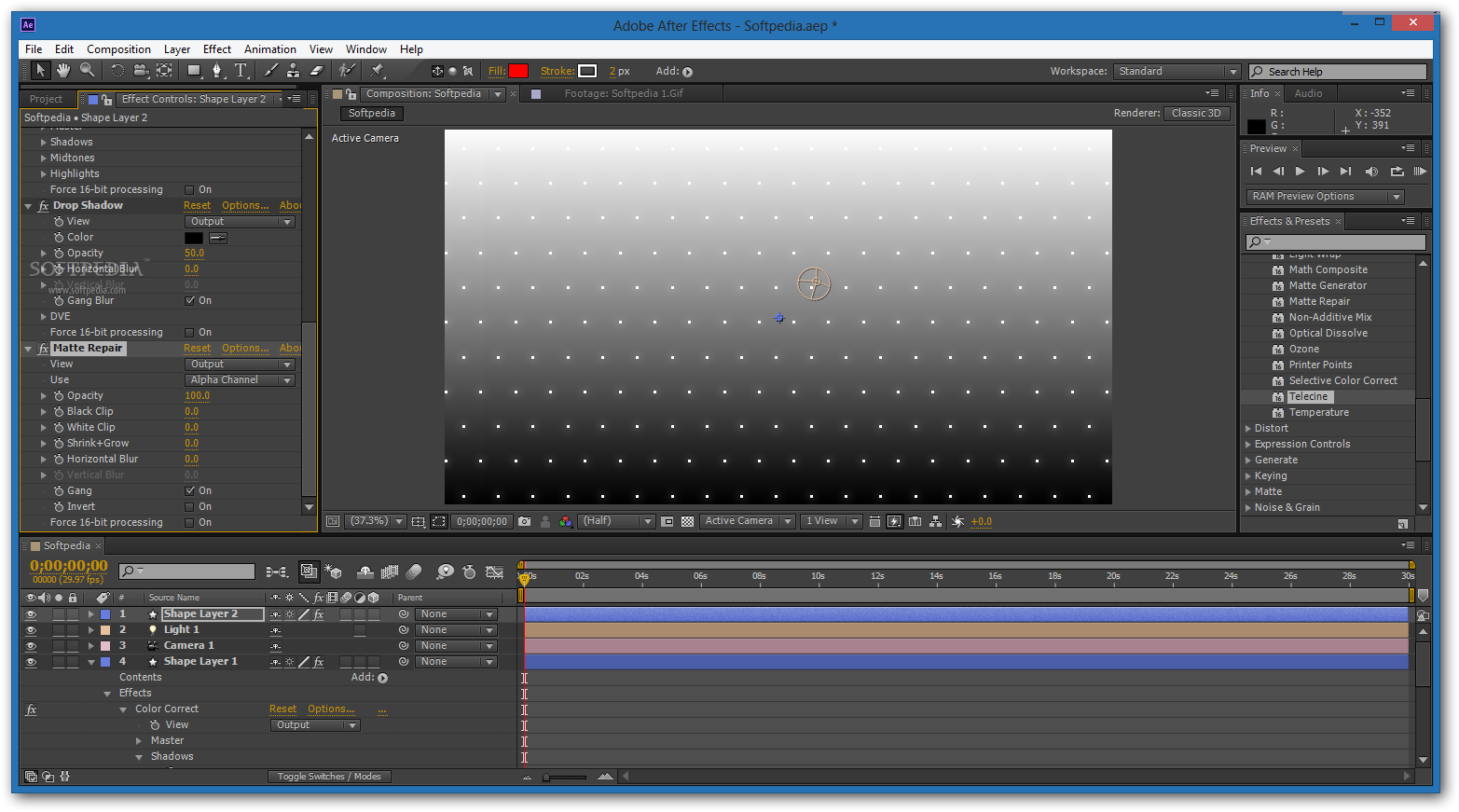Open the Effect menu

[x=217, y=49]
